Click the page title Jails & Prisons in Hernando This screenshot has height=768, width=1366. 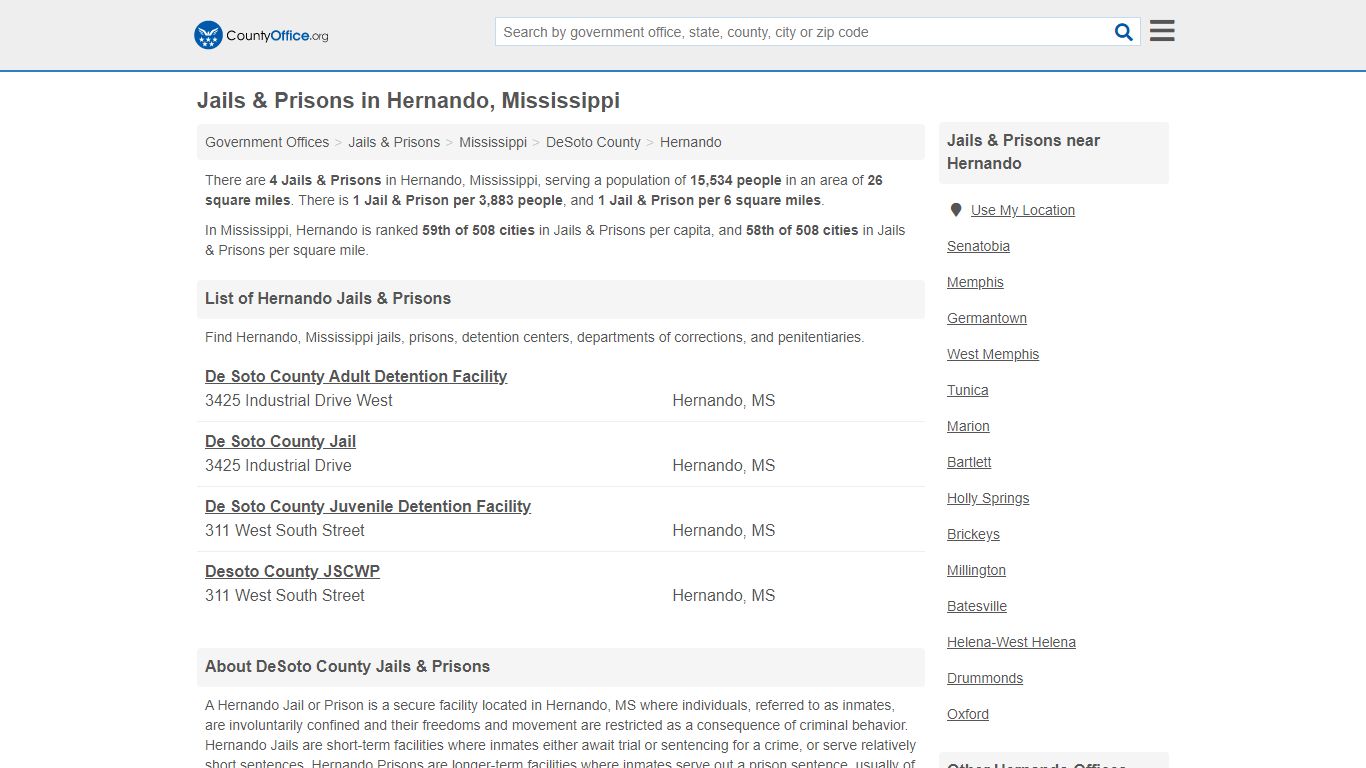pyautogui.click(x=408, y=101)
